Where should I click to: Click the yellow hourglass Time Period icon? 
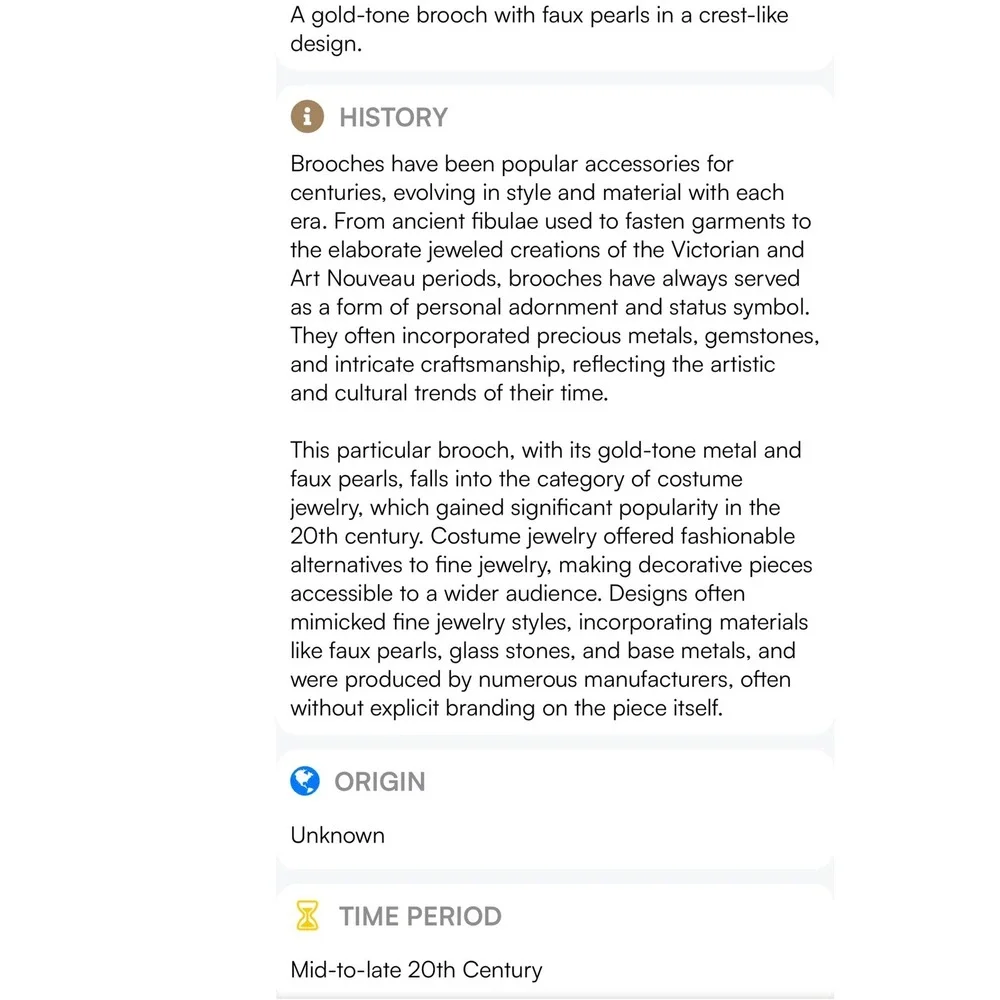click(x=307, y=916)
